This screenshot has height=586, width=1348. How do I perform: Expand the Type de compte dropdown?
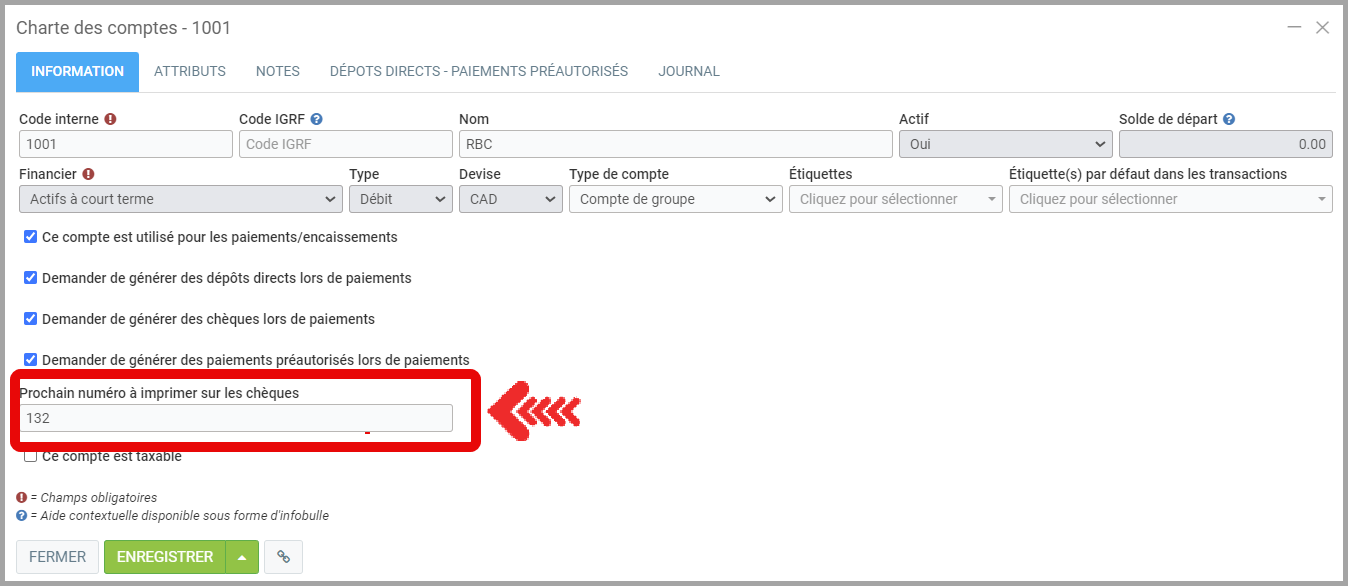pos(675,199)
